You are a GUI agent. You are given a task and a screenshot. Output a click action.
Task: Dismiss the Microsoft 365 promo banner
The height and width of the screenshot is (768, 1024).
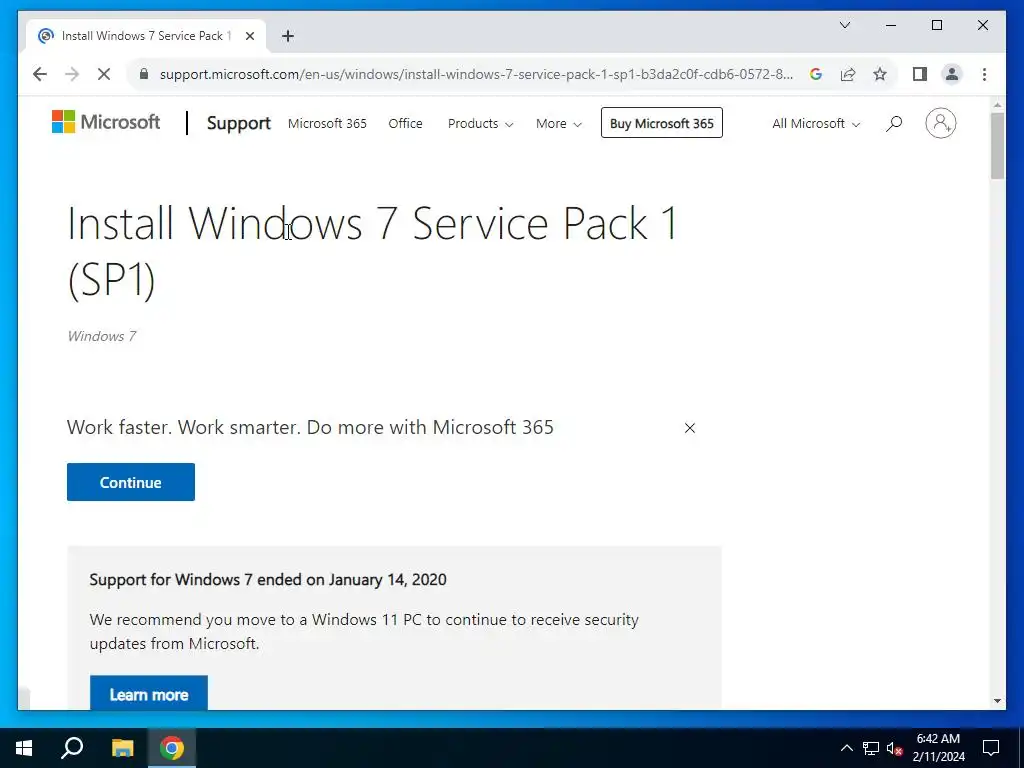click(690, 428)
